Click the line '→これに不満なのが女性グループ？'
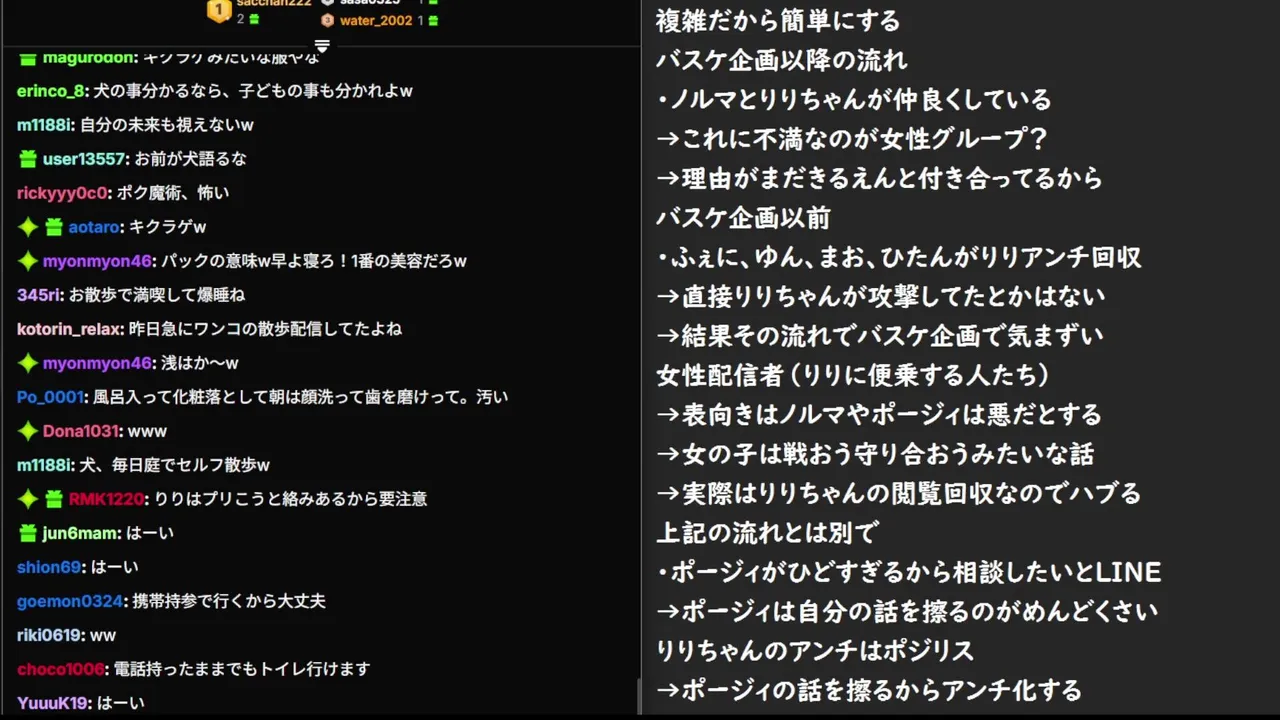Screen dimensions: 1280x720 (851, 139)
